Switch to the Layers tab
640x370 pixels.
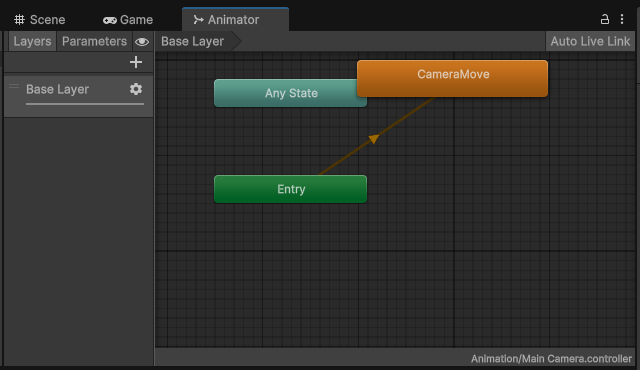click(x=32, y=42)
